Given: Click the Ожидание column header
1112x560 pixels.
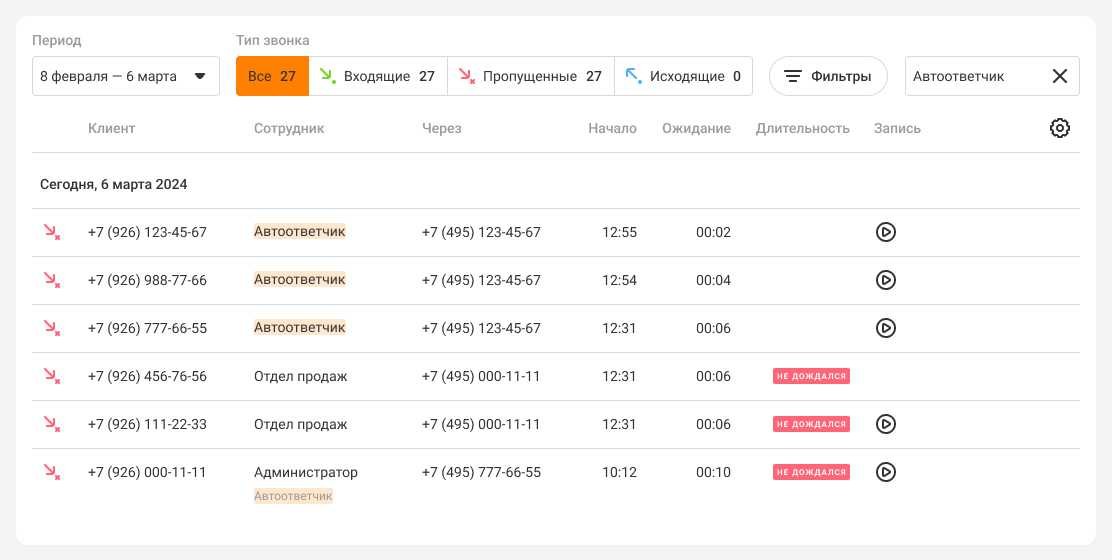Looking at the screenshot, I should pos(696,128).
